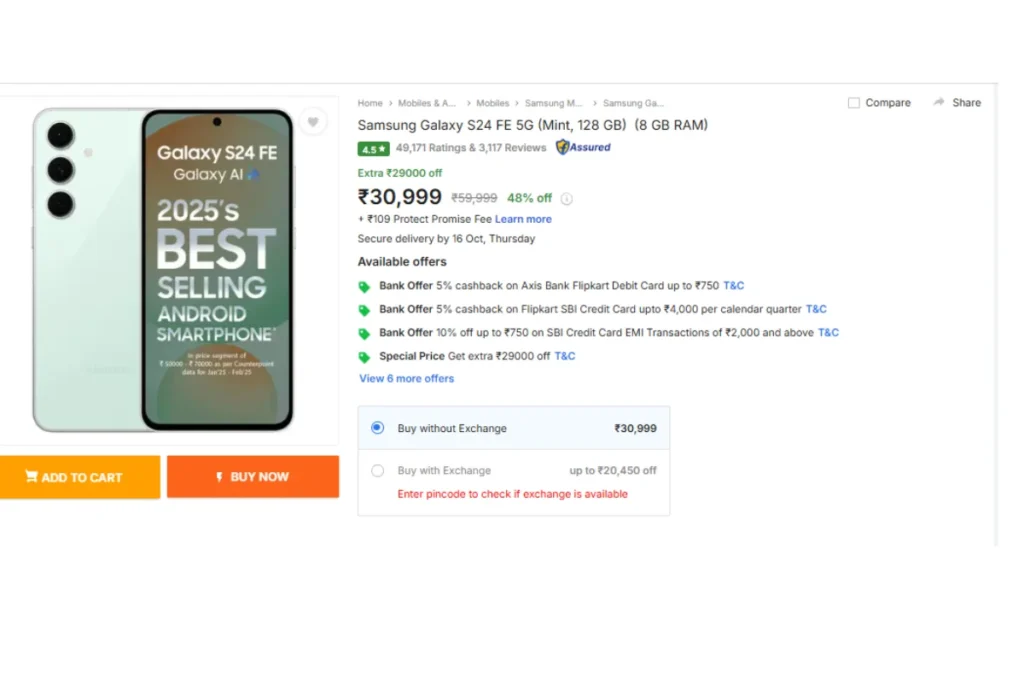Open the Mobiles breadcrumb link
This screenshot has width=1024, height=683.
[492, 103]
